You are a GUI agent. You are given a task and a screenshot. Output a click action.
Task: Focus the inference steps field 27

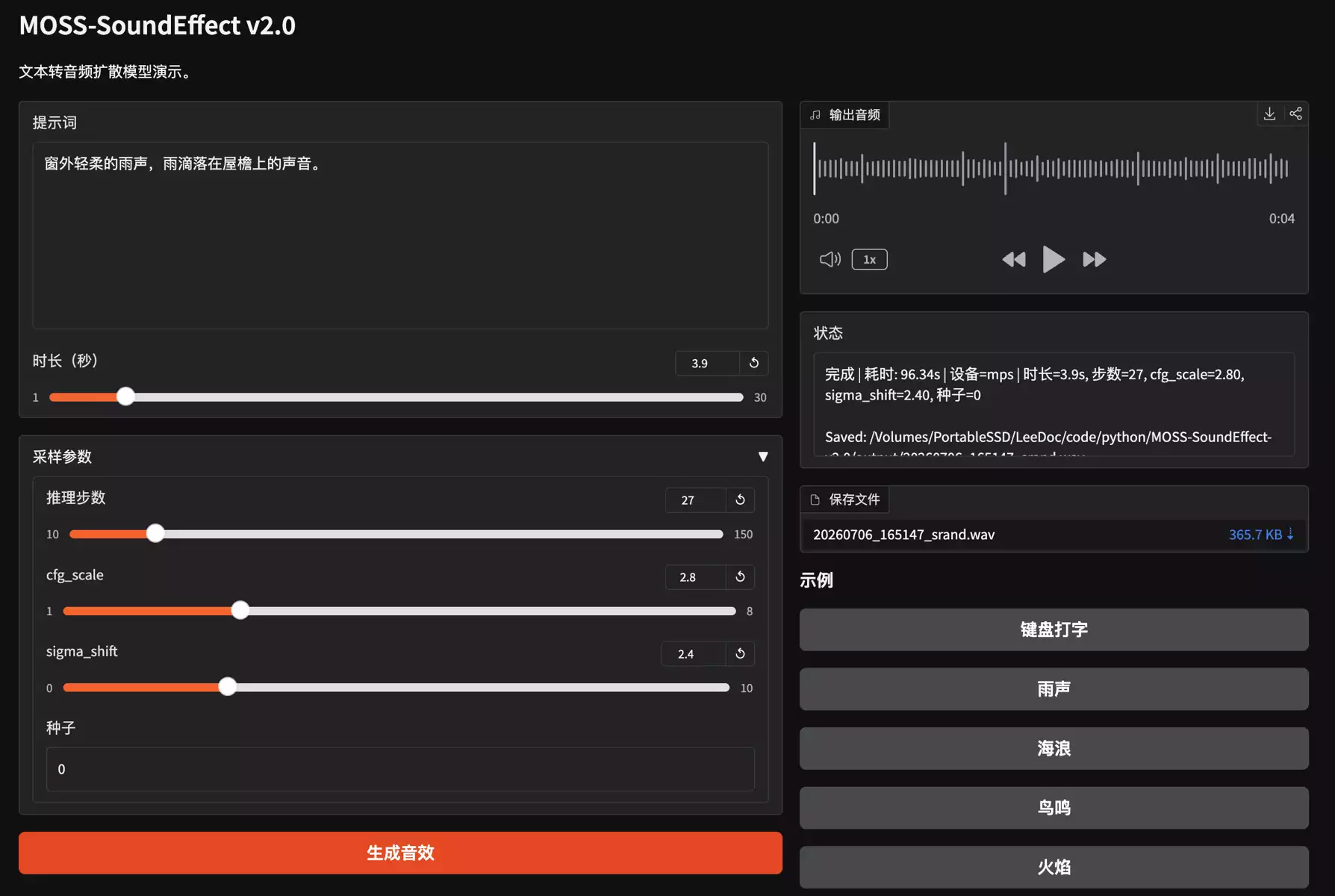point(695,500)
